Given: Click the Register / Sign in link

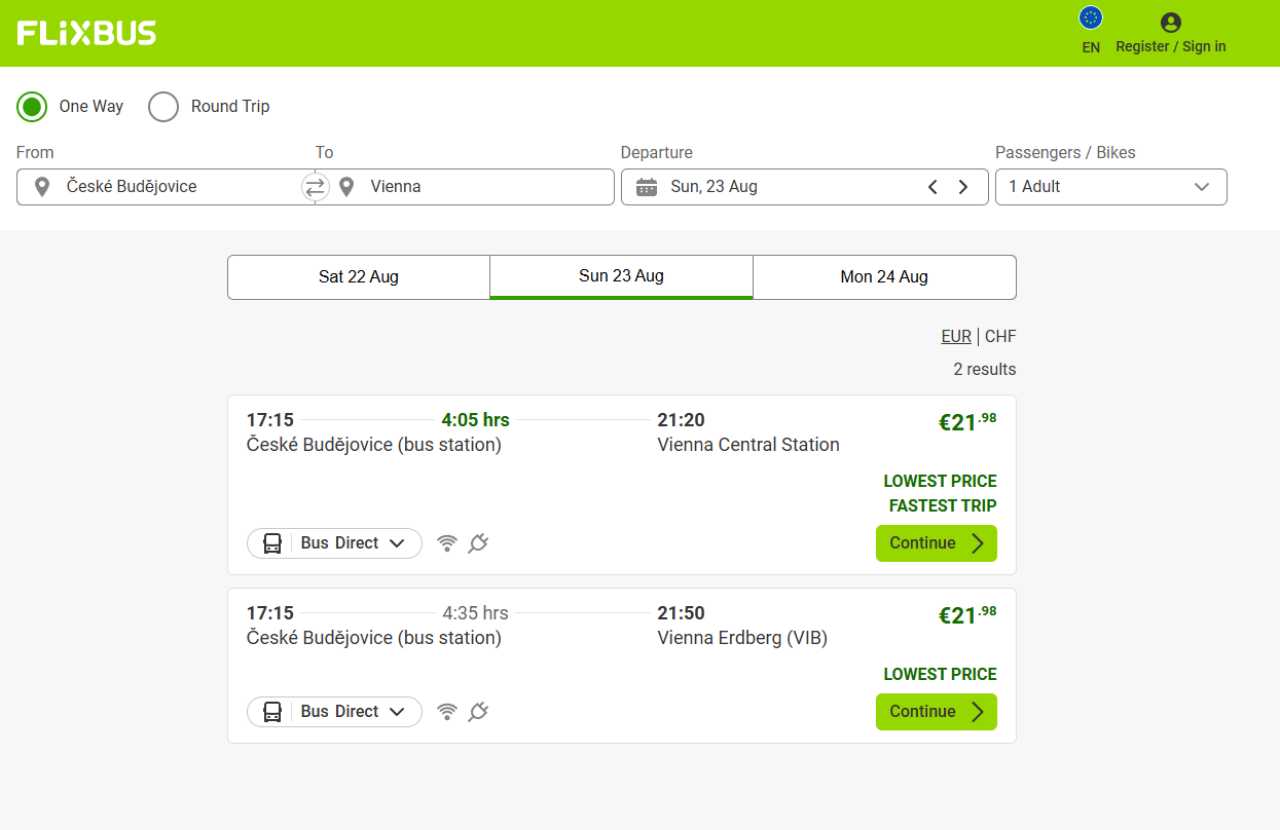Looking at the screenshot, I should pyautogui.click(x=1171, y=47).
